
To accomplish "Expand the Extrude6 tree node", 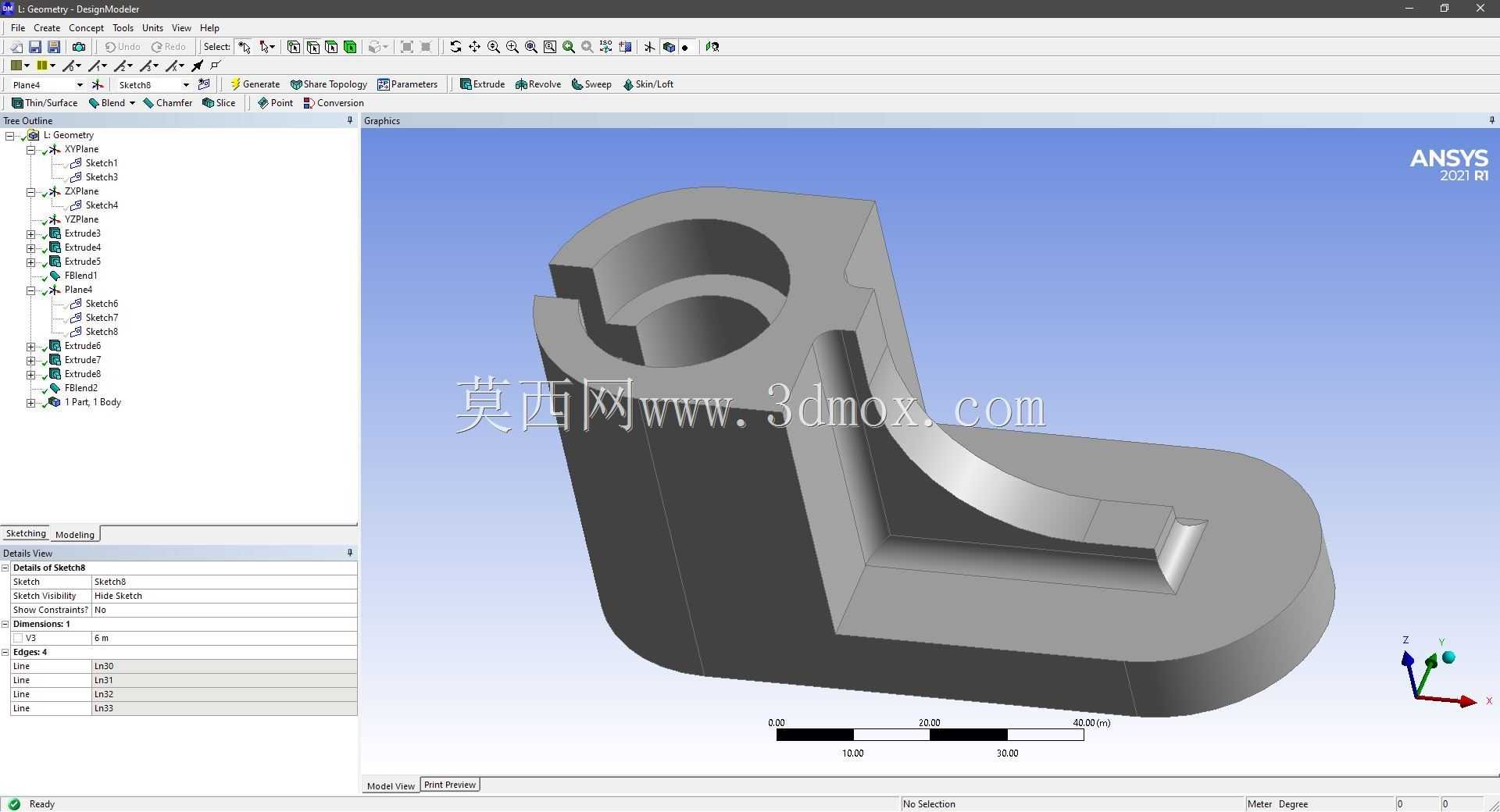I will click(30, 346).
